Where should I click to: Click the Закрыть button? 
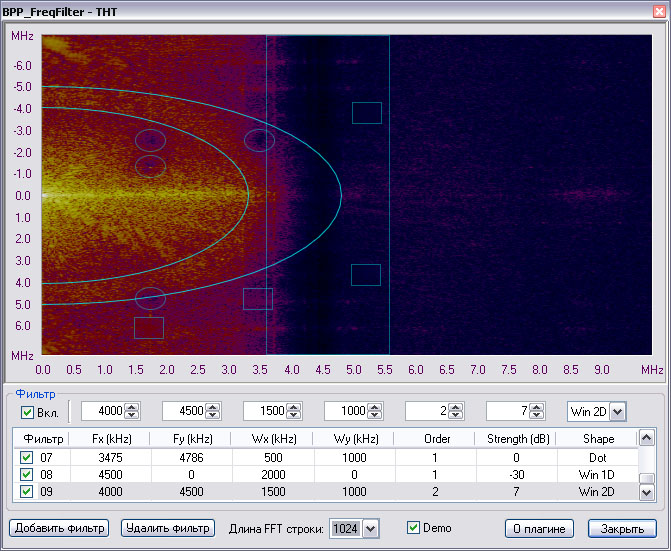(x=622, y=529)
